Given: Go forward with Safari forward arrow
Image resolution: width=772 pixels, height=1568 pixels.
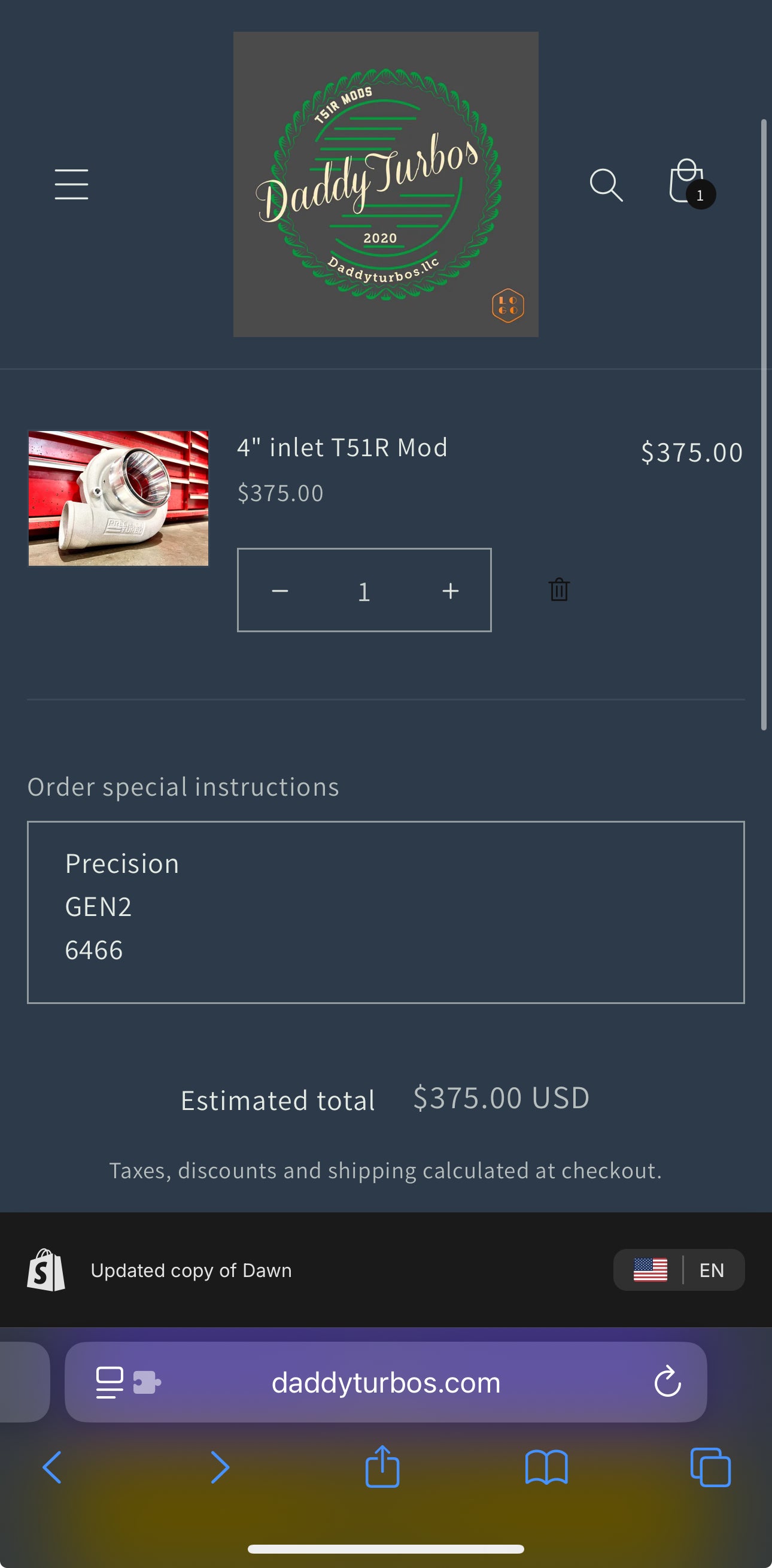Looking at the screenshot, I should [219, 1467].
